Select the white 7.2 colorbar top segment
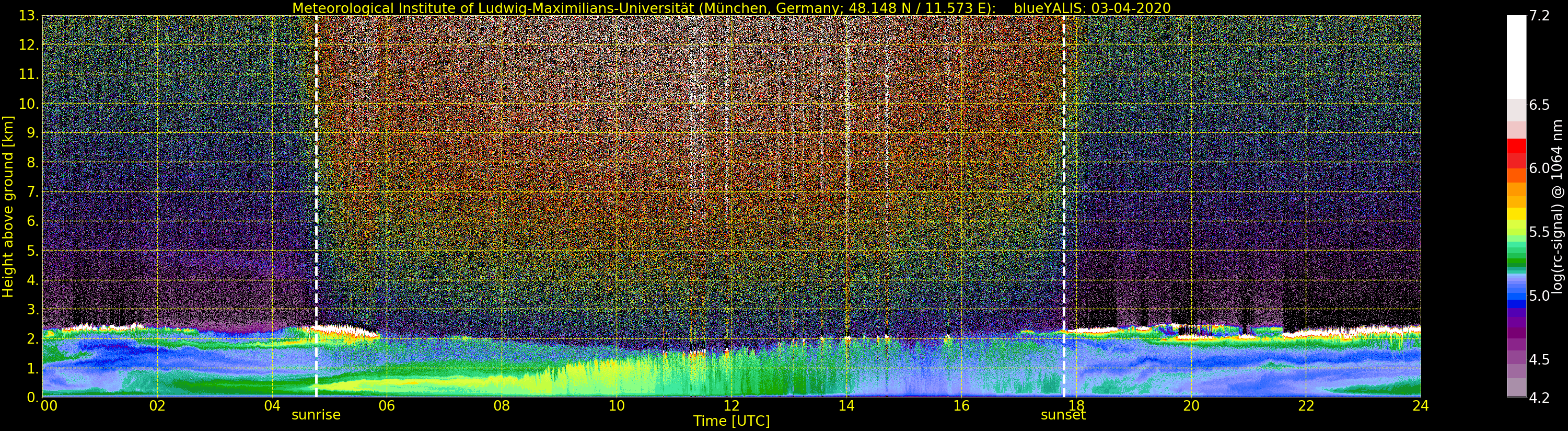 coord(1516,58)
